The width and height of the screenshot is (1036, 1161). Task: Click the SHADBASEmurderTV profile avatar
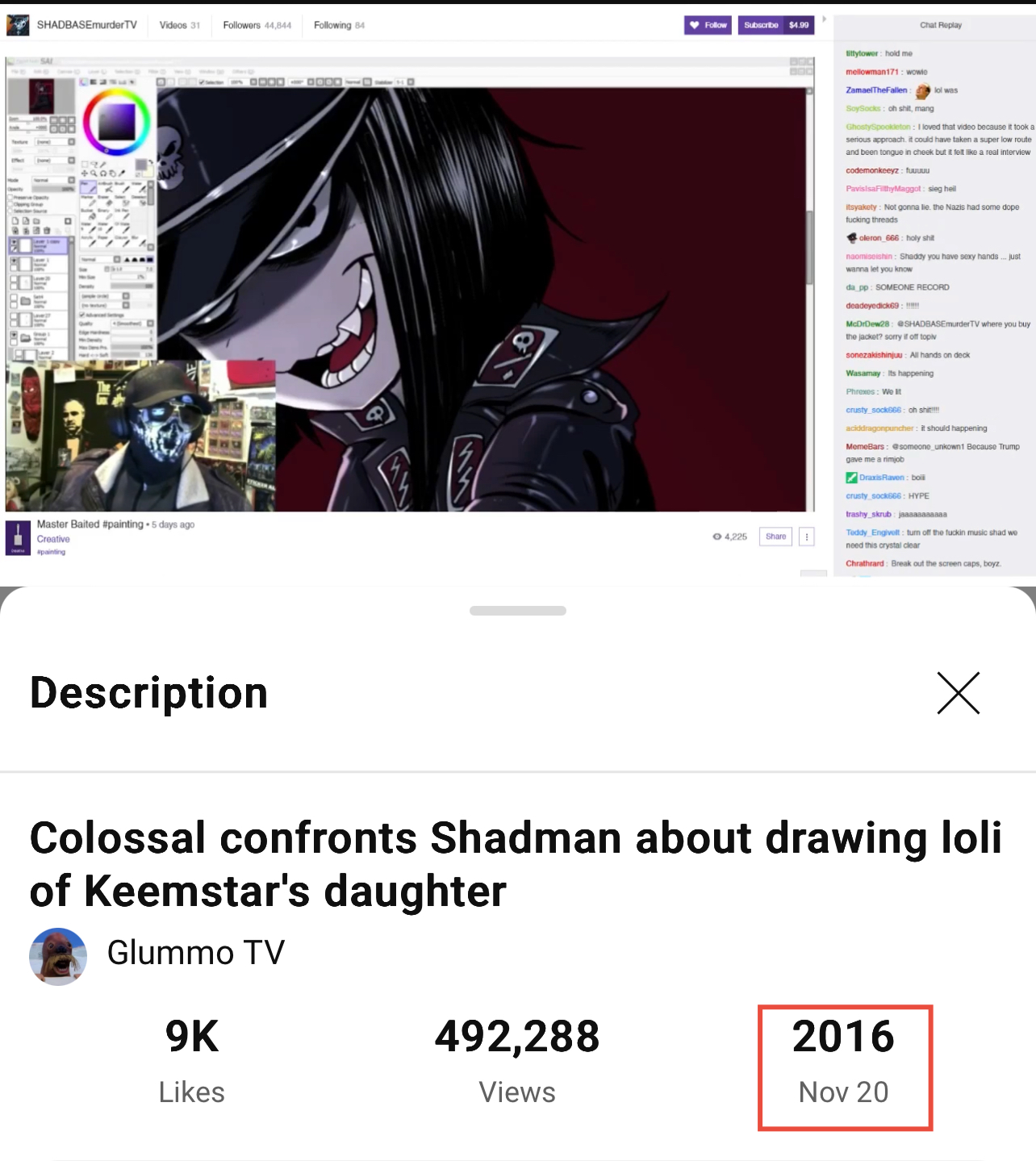point(18,25)
